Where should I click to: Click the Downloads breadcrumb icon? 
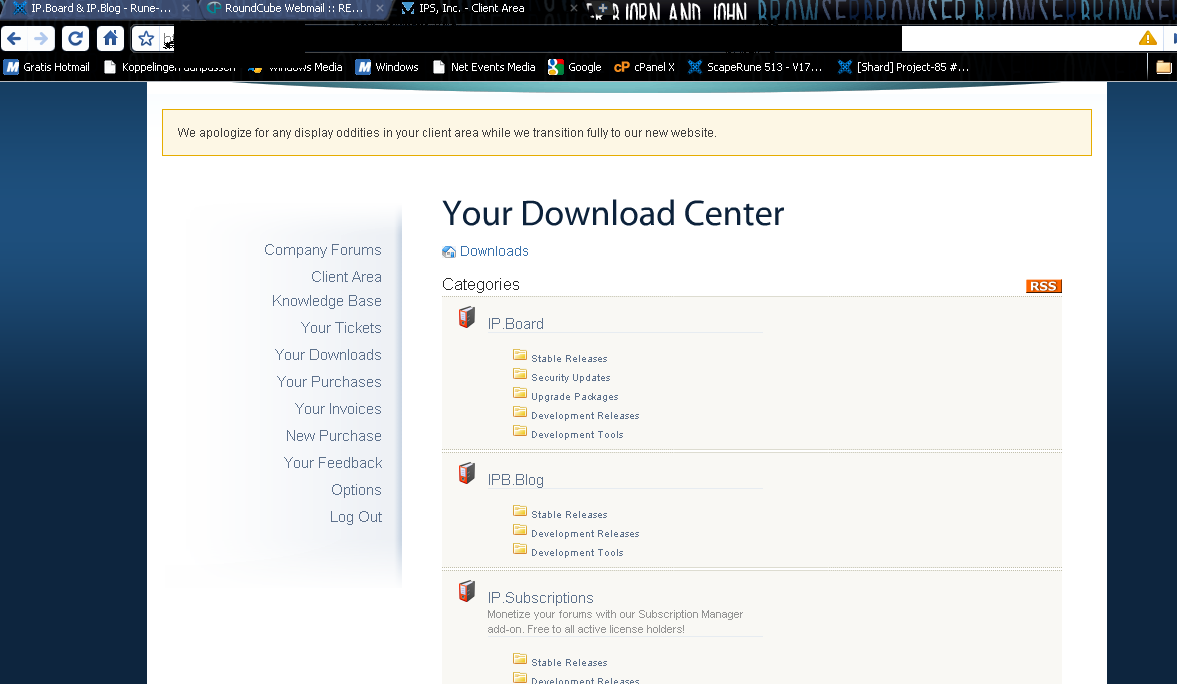[449, 252]
